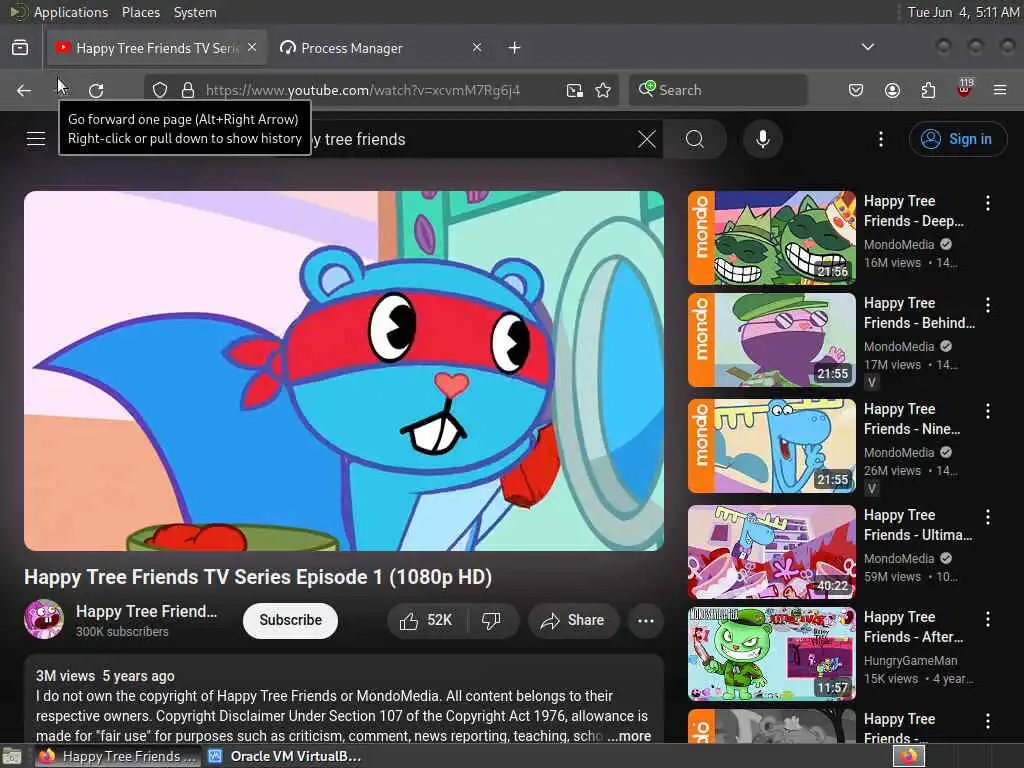Open picture-in-picture from the address bar
Screen dimensions: 1024x768
(575, 90)
